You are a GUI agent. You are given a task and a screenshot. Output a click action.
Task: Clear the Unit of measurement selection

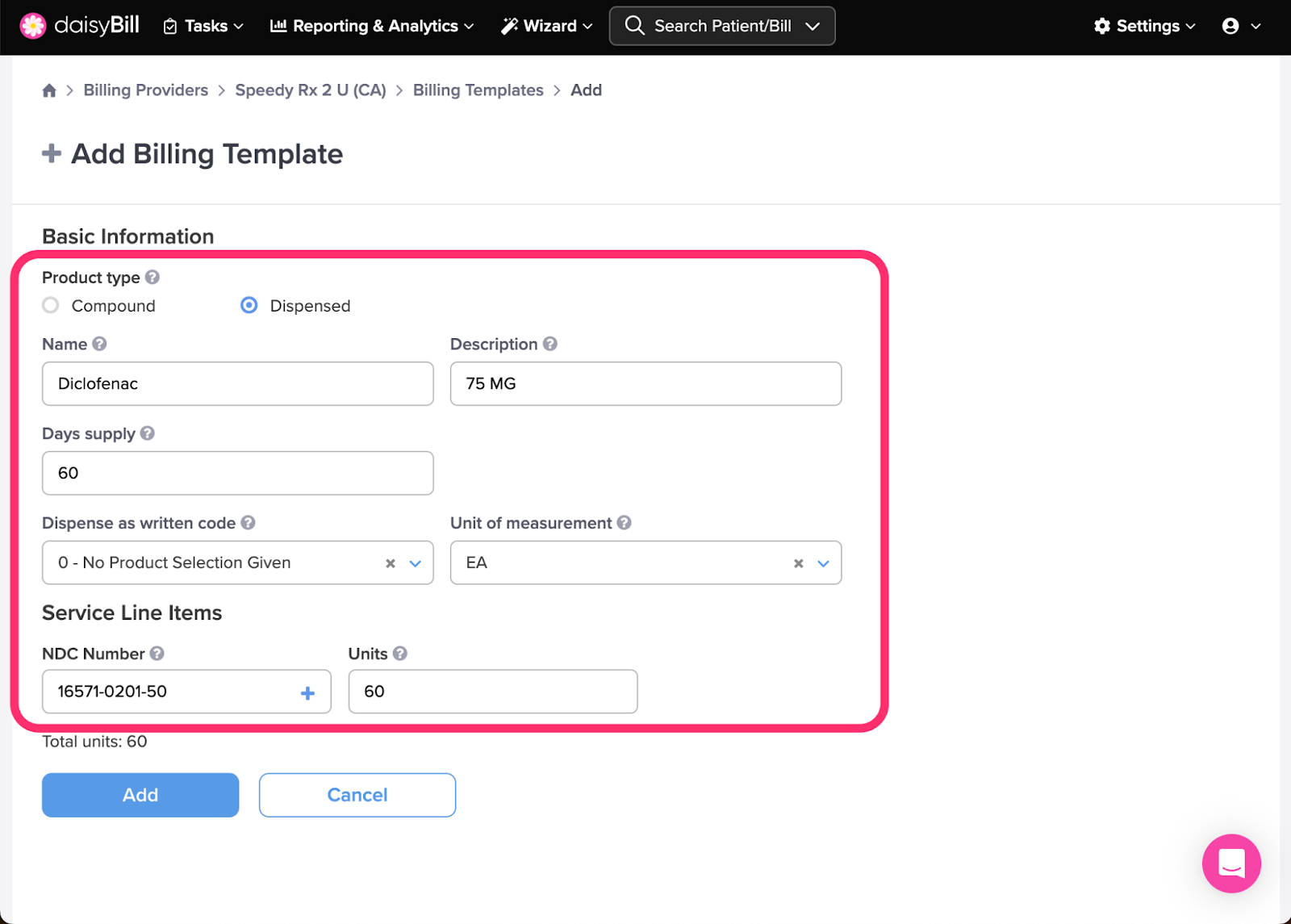pos(799,563)
